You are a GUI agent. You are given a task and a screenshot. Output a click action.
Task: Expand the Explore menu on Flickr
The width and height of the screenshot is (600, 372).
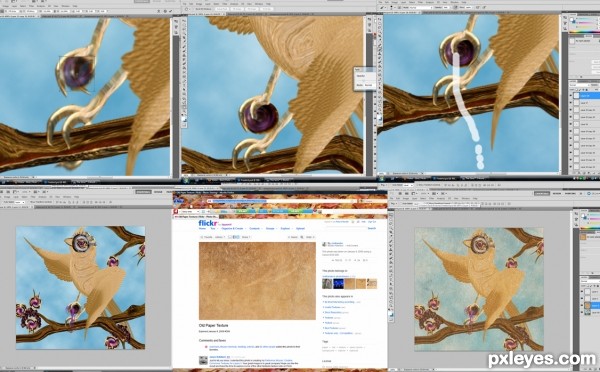pyautogui.click(x=285, y=228)
